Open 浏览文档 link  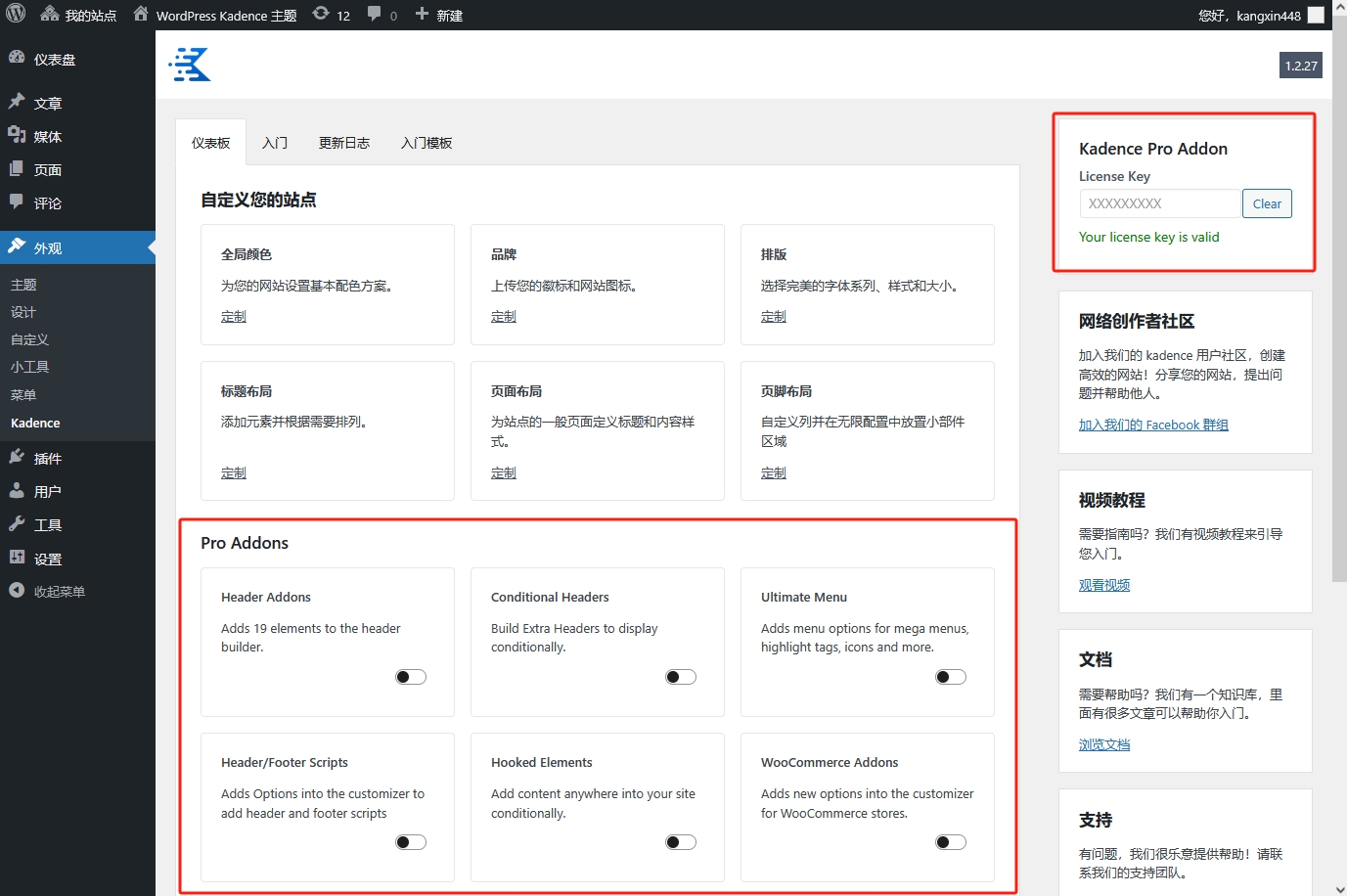(x=1104, y=744)
